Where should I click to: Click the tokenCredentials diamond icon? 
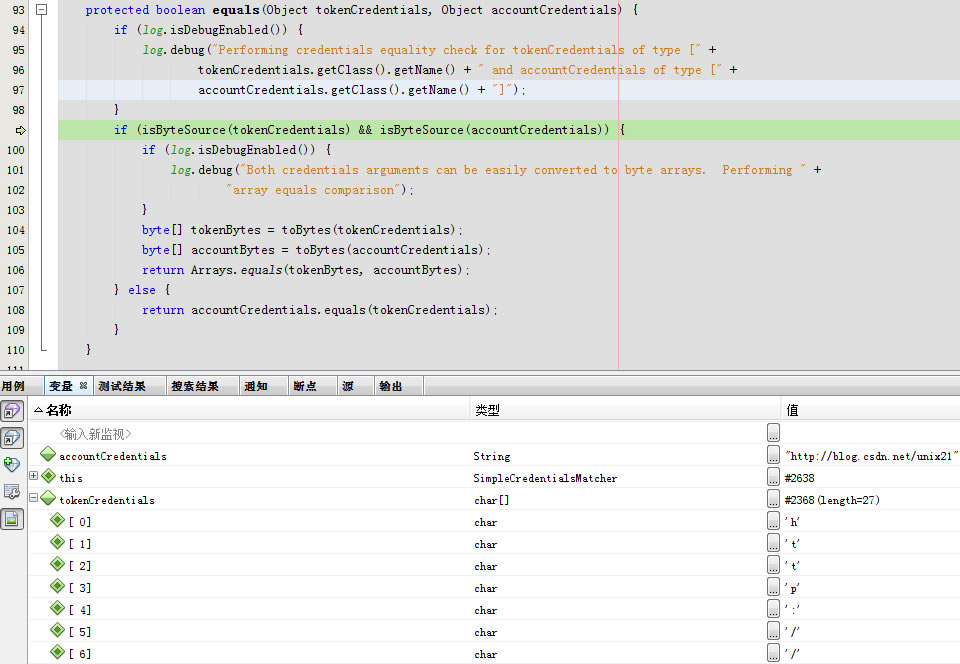click(x=48, y=498)
